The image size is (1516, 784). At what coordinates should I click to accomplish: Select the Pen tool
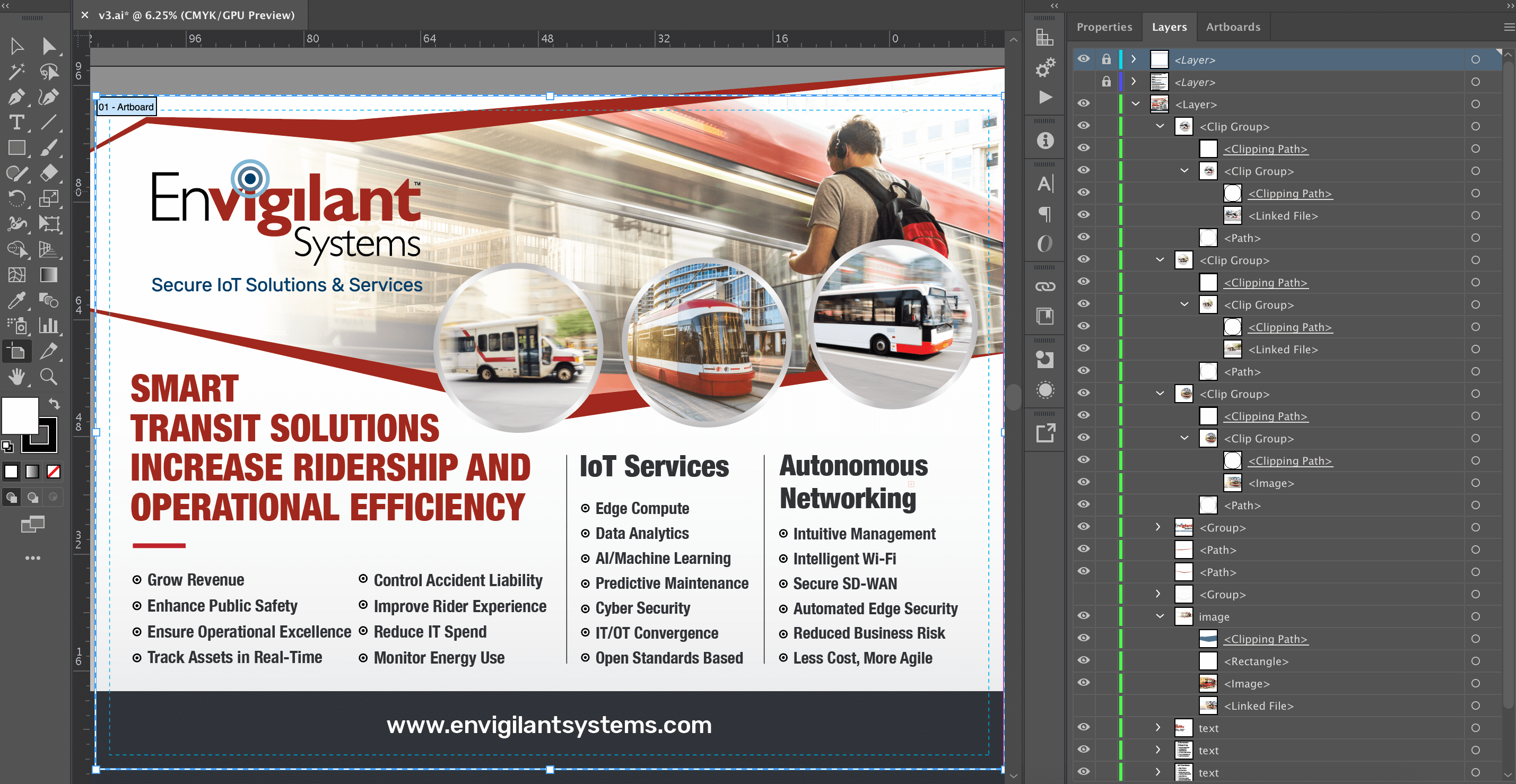coord(16,97)
